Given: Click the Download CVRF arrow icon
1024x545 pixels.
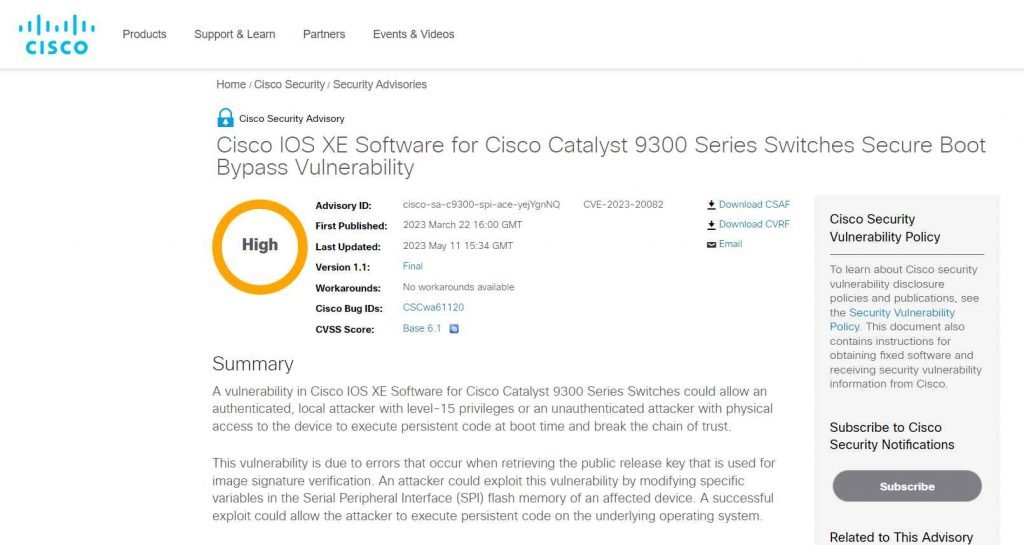Looking at the screenshot, I should click(x=711, y=225).
